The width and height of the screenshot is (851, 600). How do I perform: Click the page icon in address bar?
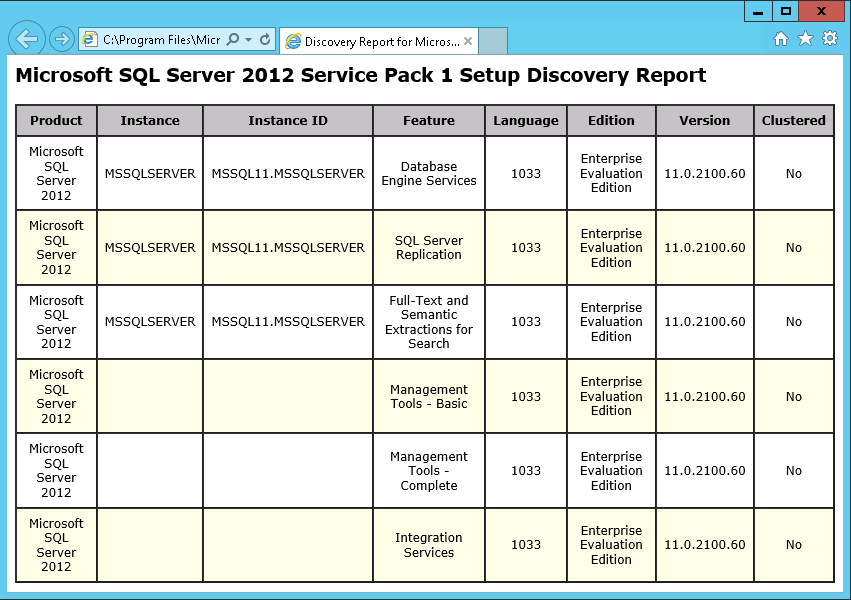click(x=89, y=40)
